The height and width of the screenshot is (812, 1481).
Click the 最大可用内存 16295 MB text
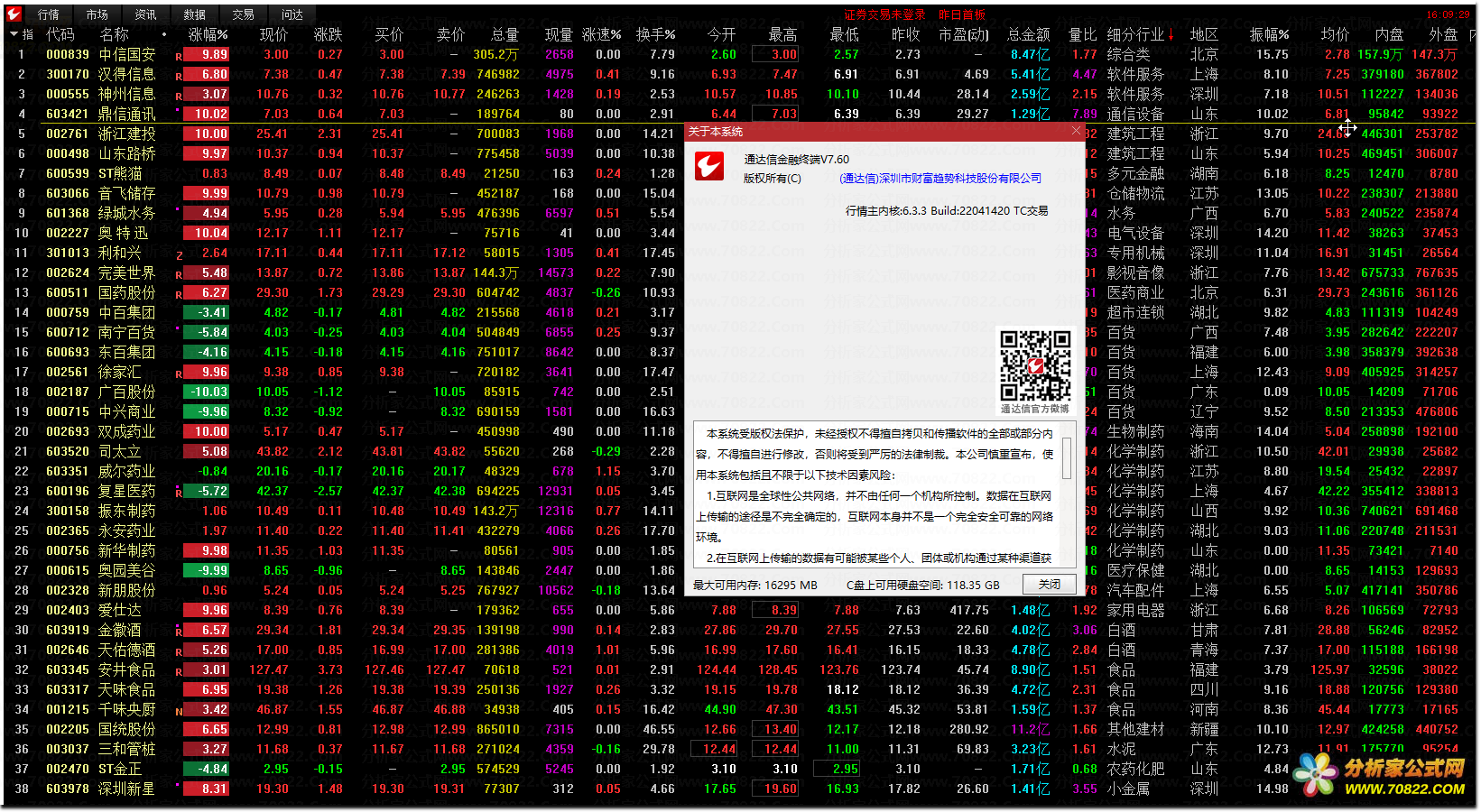(x=755, y=586)
